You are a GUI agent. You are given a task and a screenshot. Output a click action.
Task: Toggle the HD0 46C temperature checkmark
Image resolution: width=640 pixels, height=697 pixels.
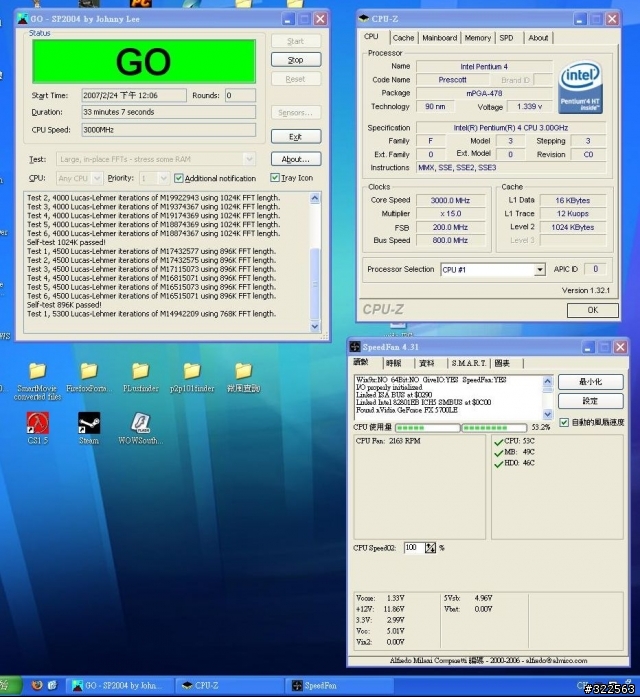(x=499, y=464)
